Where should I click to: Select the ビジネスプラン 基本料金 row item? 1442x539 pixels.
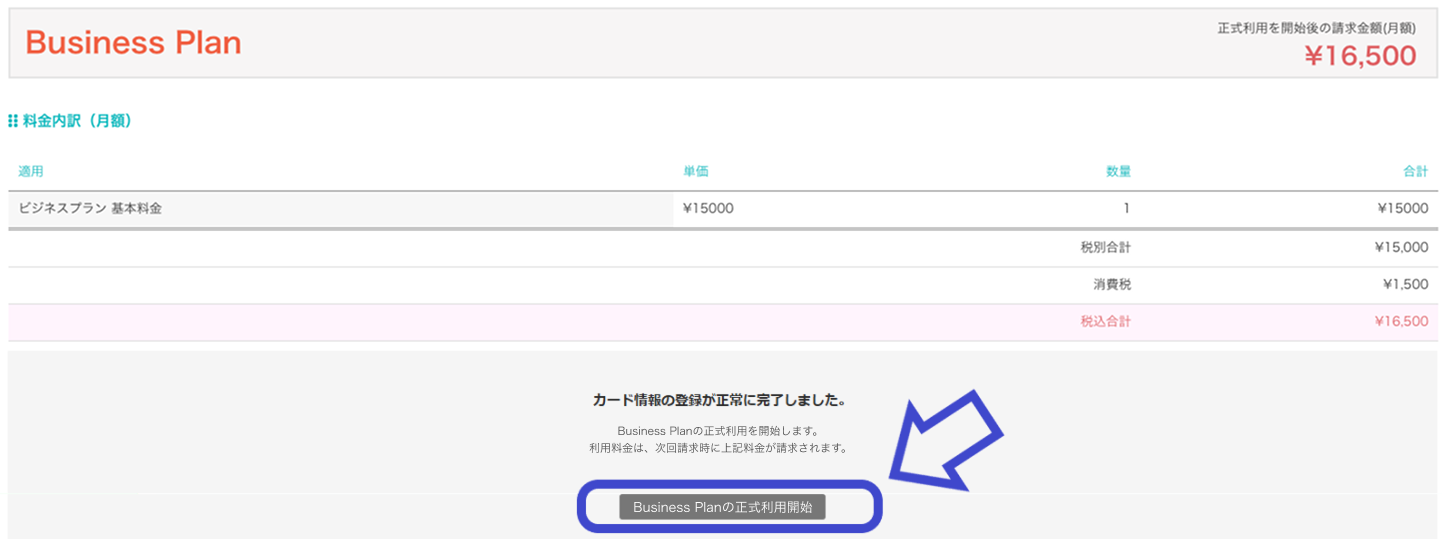coord(90,209)
